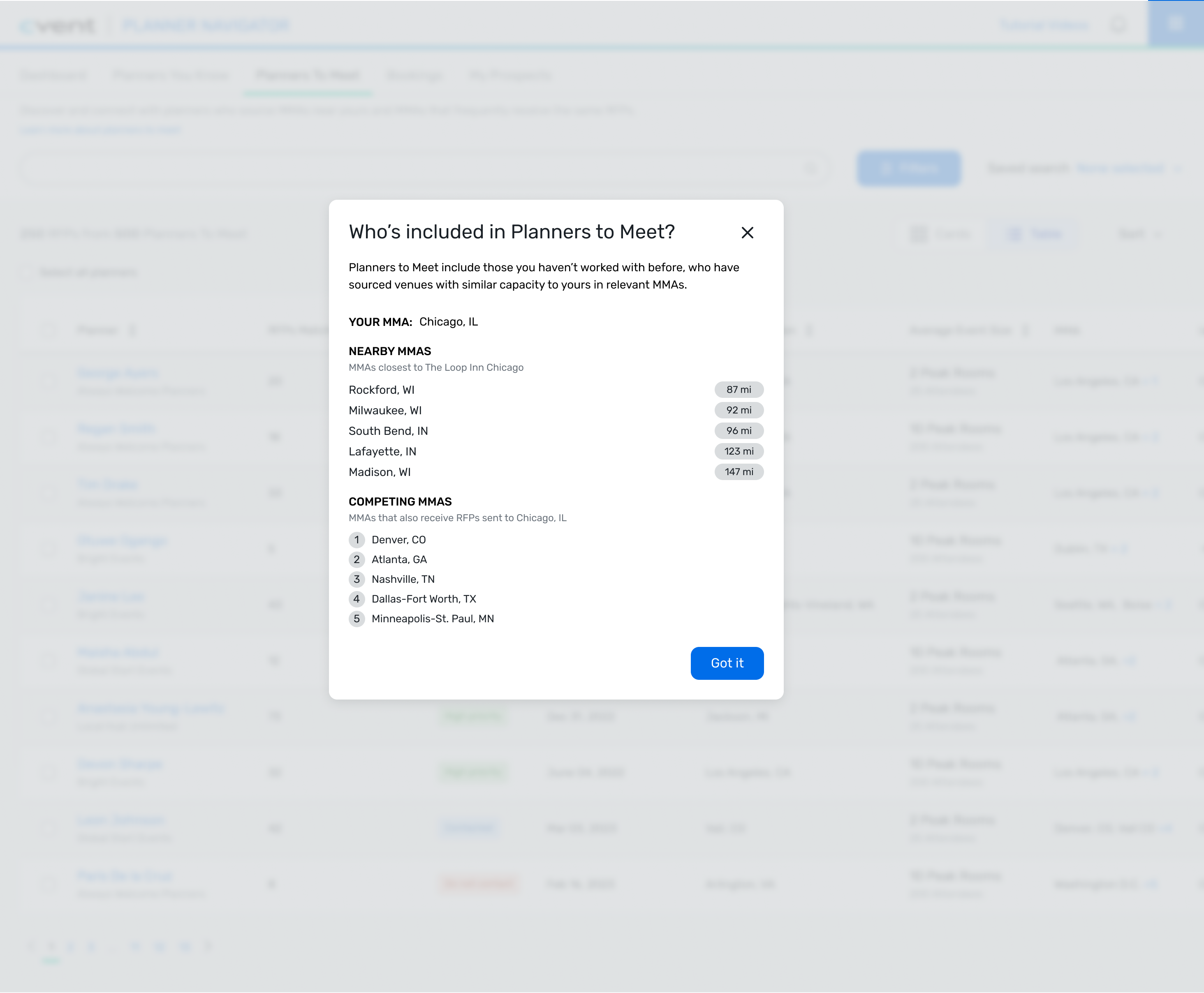Click MMAs closest to The Loop Inn subtitle
This screenshot has width=1204, height=993.
click(436, 367)
